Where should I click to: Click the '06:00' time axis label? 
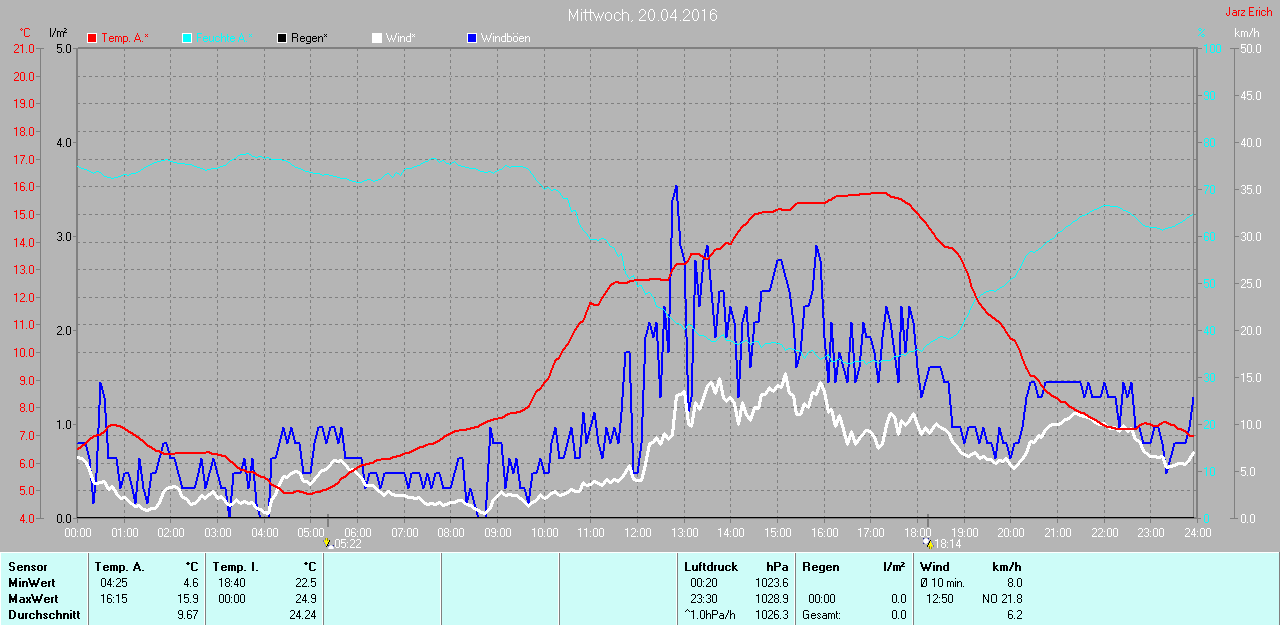click(357, 532)
